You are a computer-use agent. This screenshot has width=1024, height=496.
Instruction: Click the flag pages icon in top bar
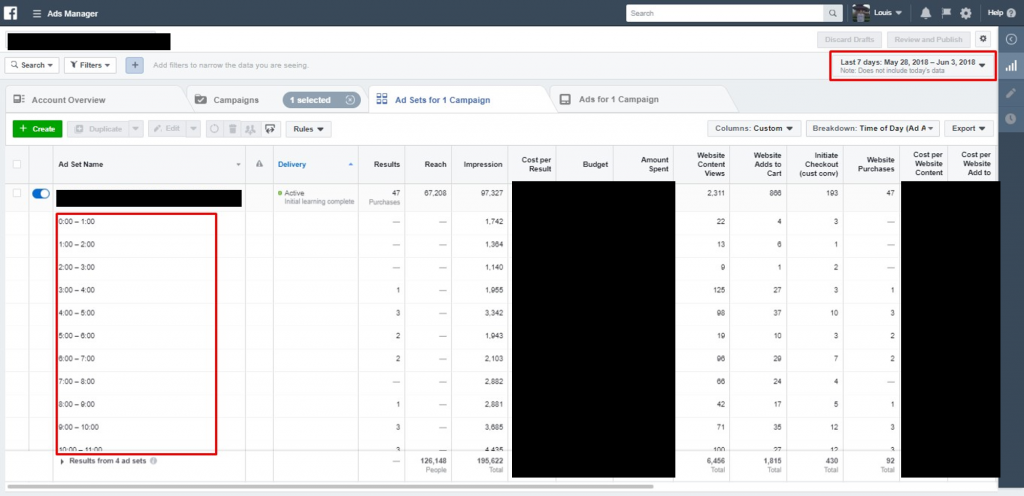(946, 13)
